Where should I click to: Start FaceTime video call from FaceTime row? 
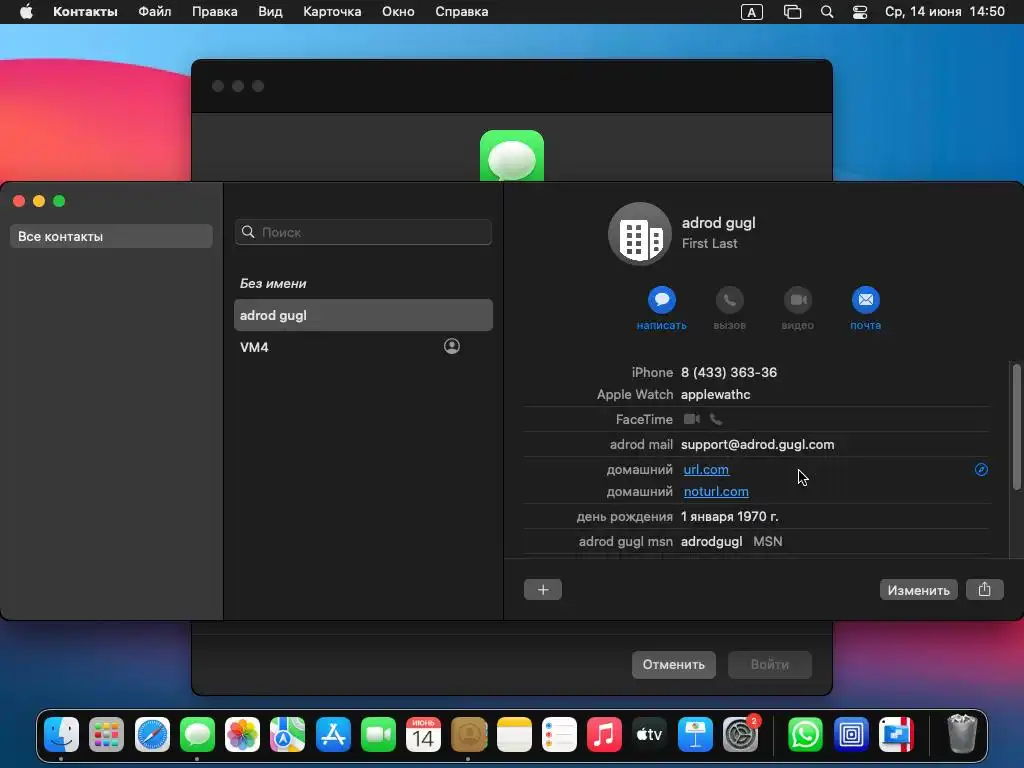(x=692, y=419)
